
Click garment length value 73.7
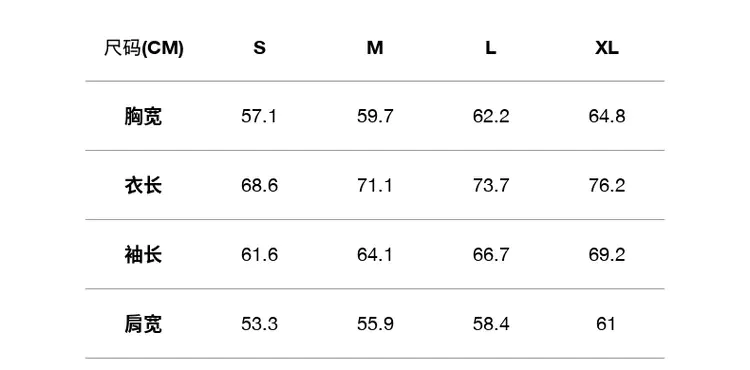(491, 185)
